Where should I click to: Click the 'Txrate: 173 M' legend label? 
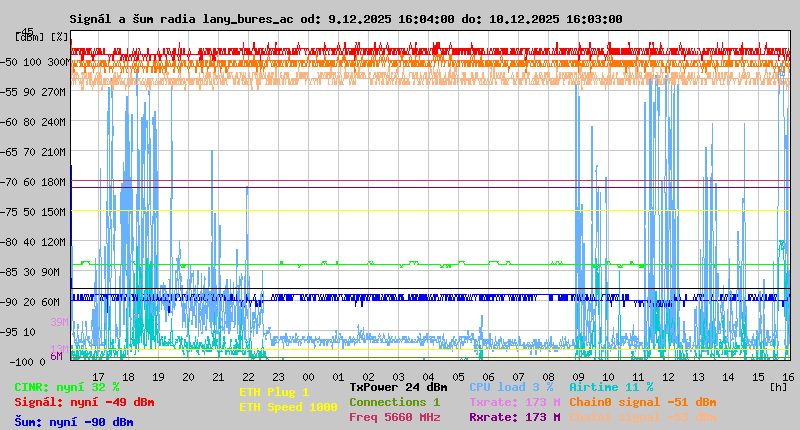pos(515,402)
